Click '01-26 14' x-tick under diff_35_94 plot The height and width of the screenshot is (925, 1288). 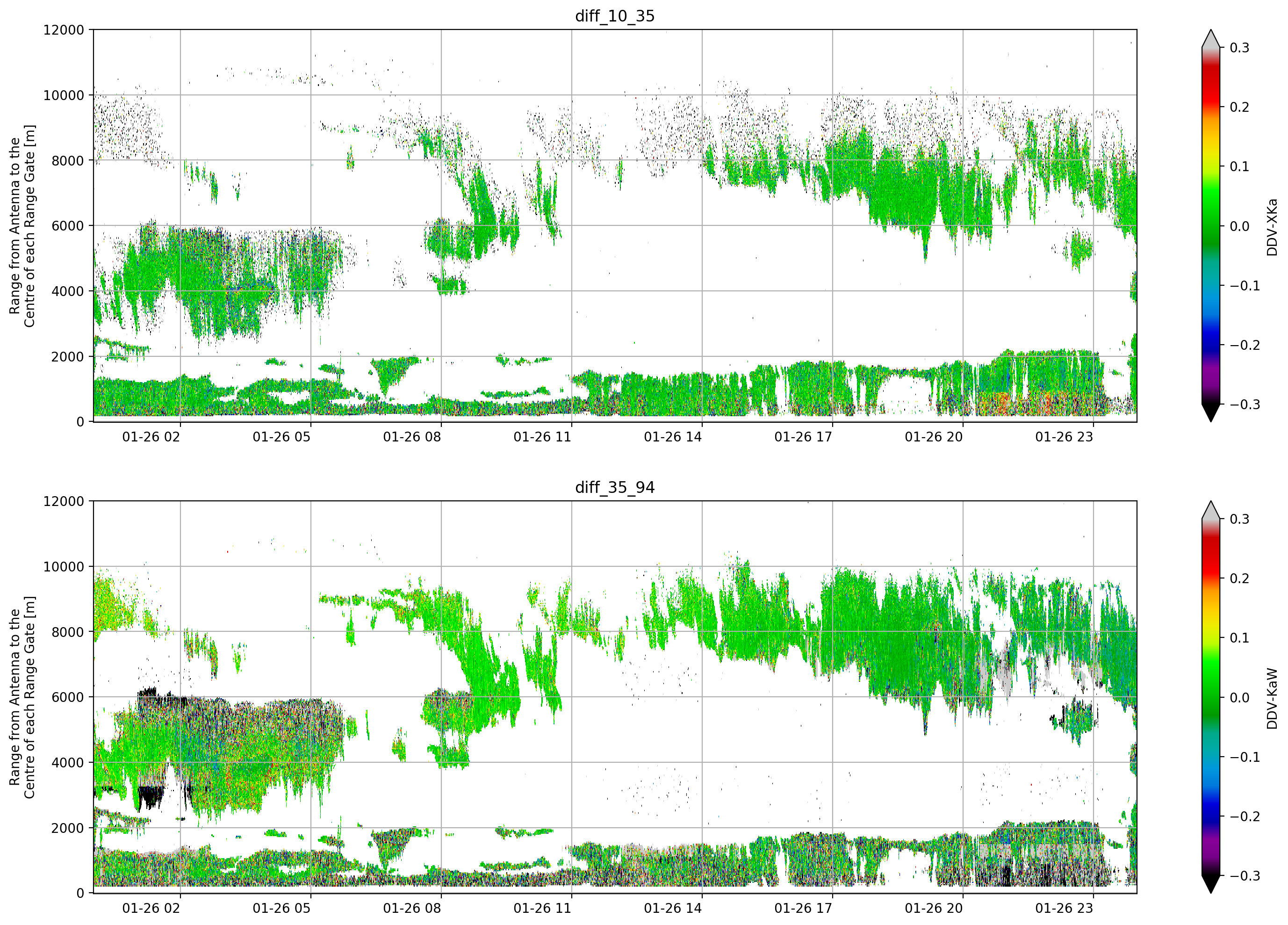pyautogui.click(x=673, y=909)
